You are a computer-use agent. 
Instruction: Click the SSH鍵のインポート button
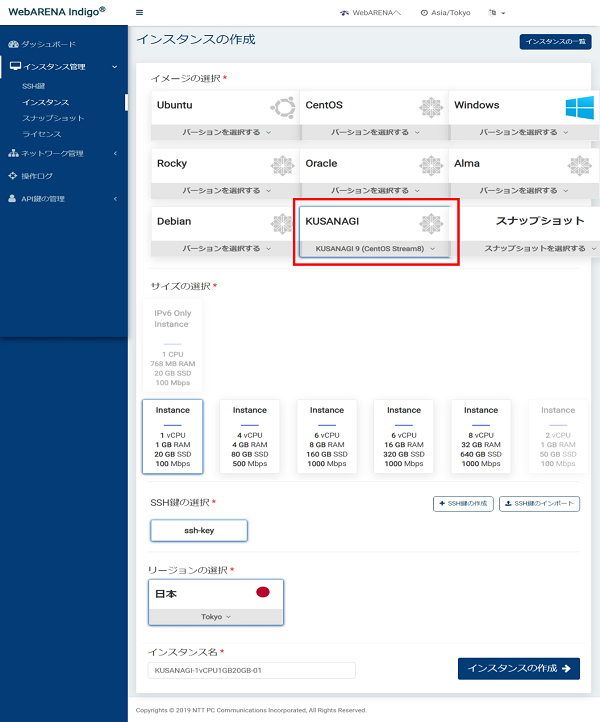[x=539, y=503]
